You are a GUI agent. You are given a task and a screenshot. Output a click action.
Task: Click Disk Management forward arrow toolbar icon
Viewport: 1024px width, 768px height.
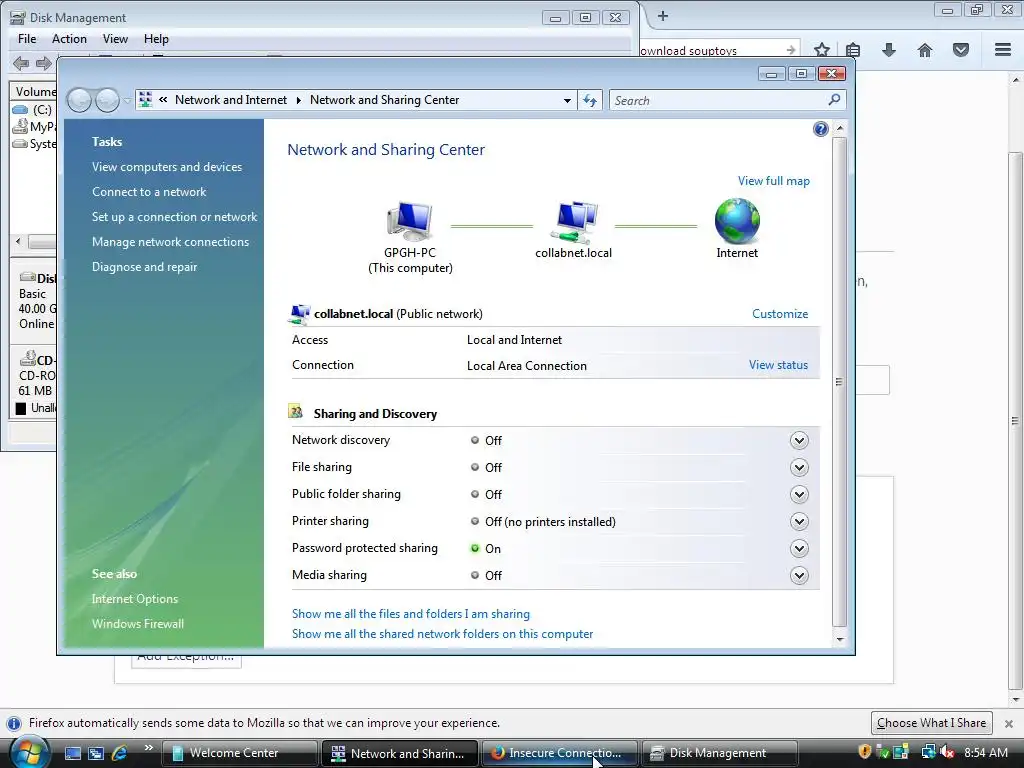(x=43, y=63)
